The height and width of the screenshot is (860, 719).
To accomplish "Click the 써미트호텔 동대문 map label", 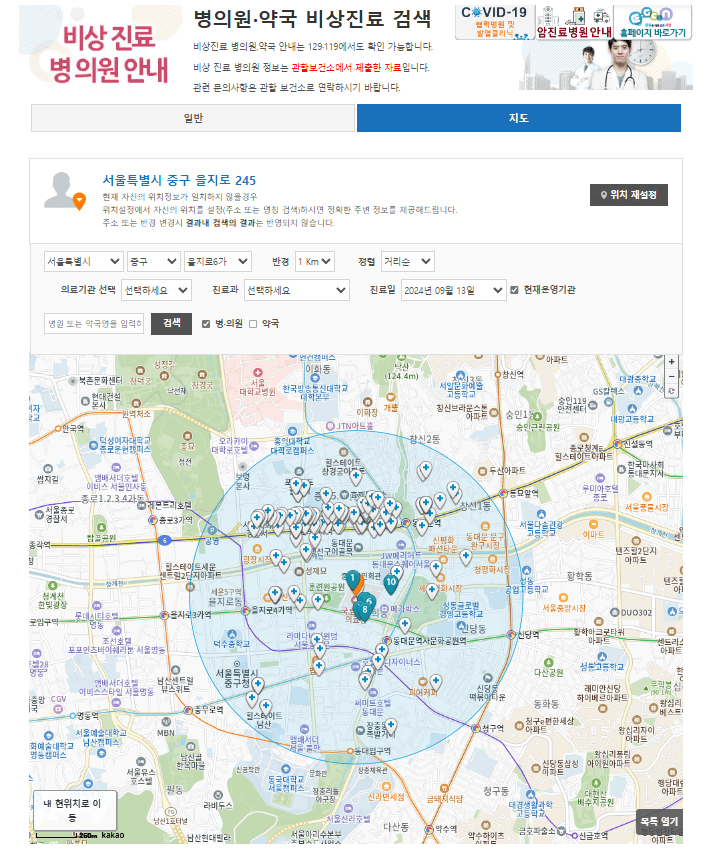I will (372, 708).
